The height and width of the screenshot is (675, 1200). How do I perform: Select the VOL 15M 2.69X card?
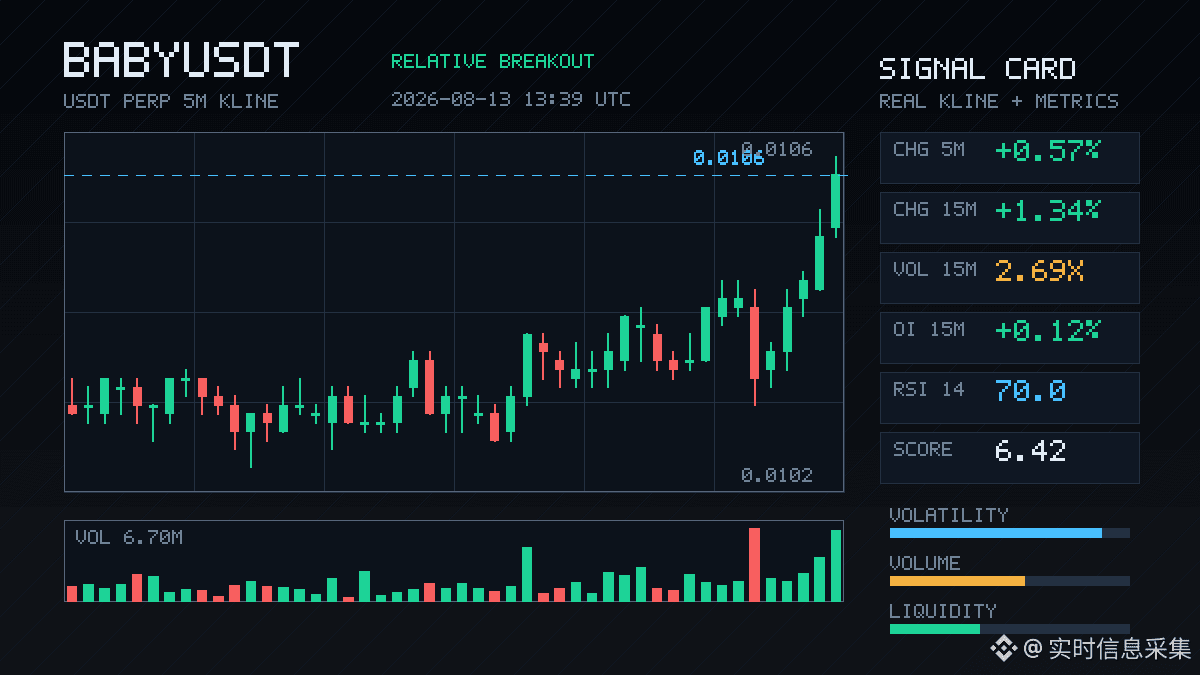pyautogui.click(x=1009, y=277)
